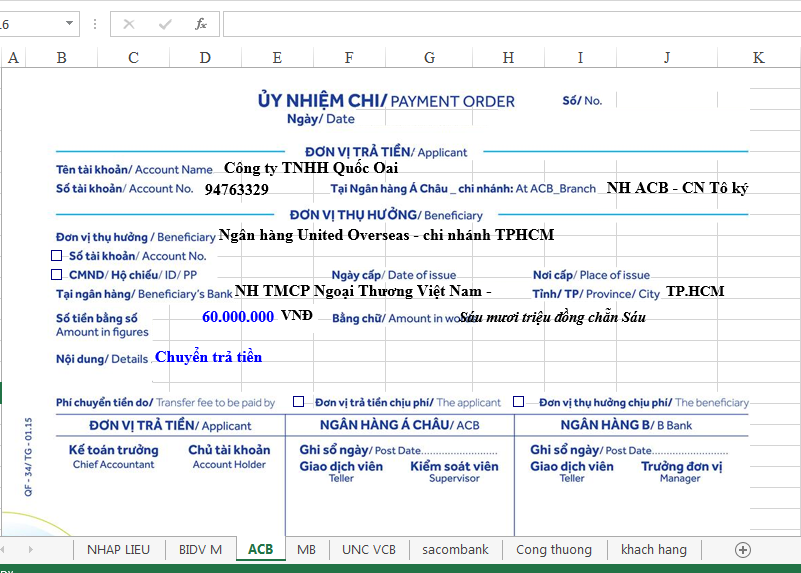
Task: Click the Enter checkmark in formula bar
Action: pyautogui.click(x=165, y=24)
